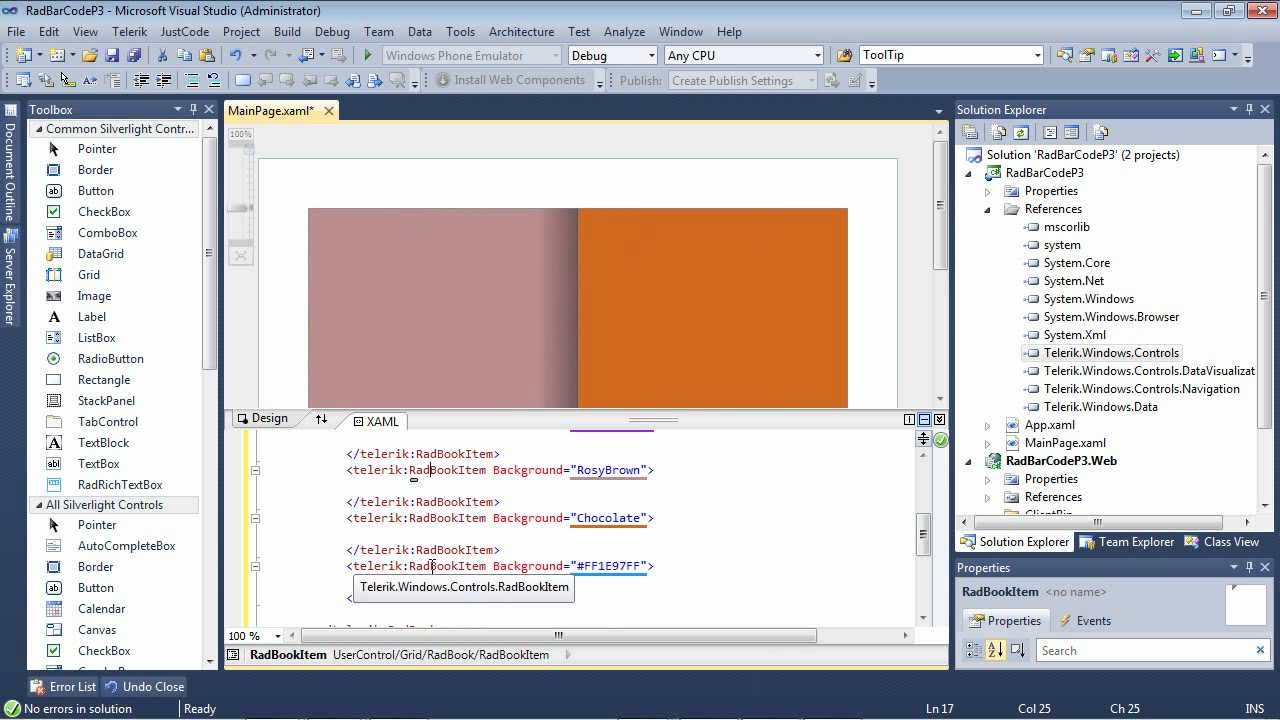
Task: Click the Uncomment Selection icon
Action: coord(213,80)
